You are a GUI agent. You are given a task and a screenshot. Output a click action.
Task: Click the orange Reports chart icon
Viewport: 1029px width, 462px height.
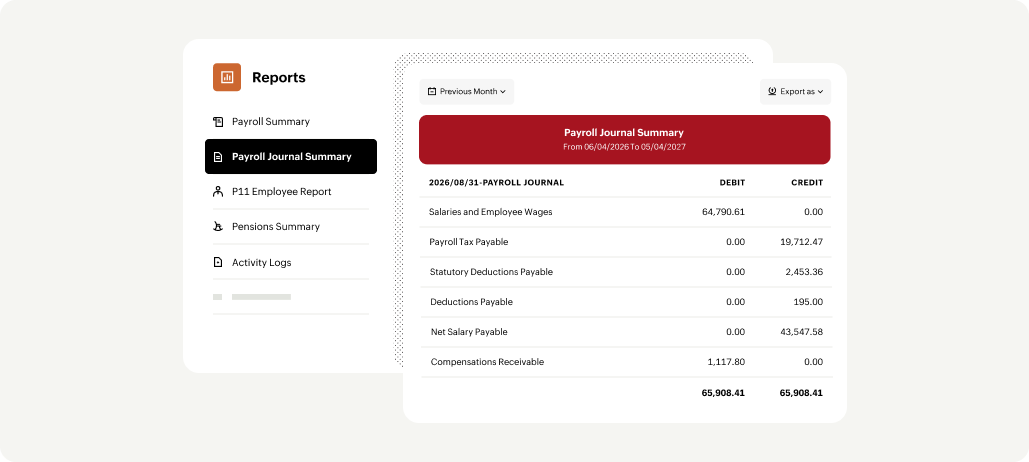coord(227,77)
